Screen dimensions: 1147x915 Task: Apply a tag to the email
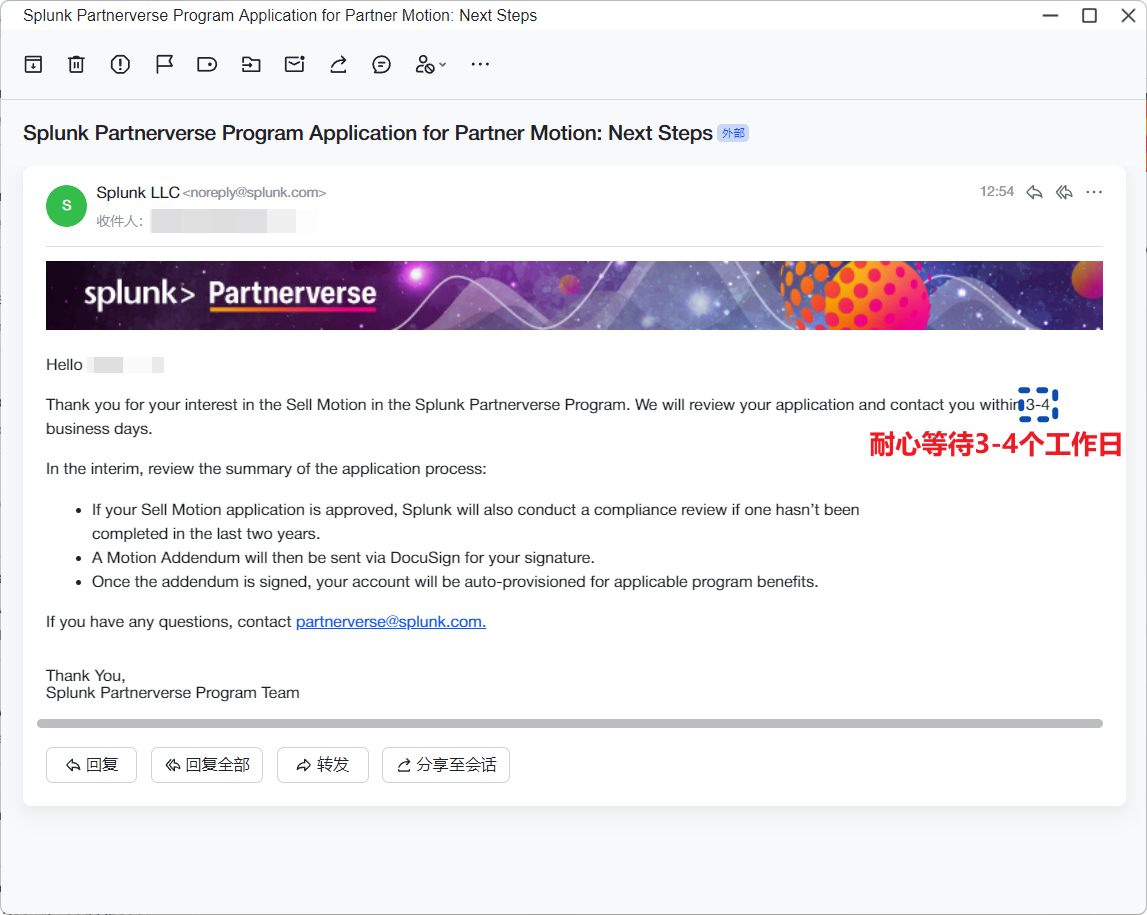click(x=207, y=64)
